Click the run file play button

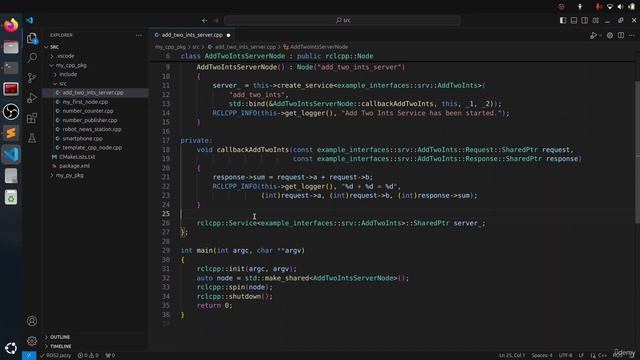coord(593,36)
